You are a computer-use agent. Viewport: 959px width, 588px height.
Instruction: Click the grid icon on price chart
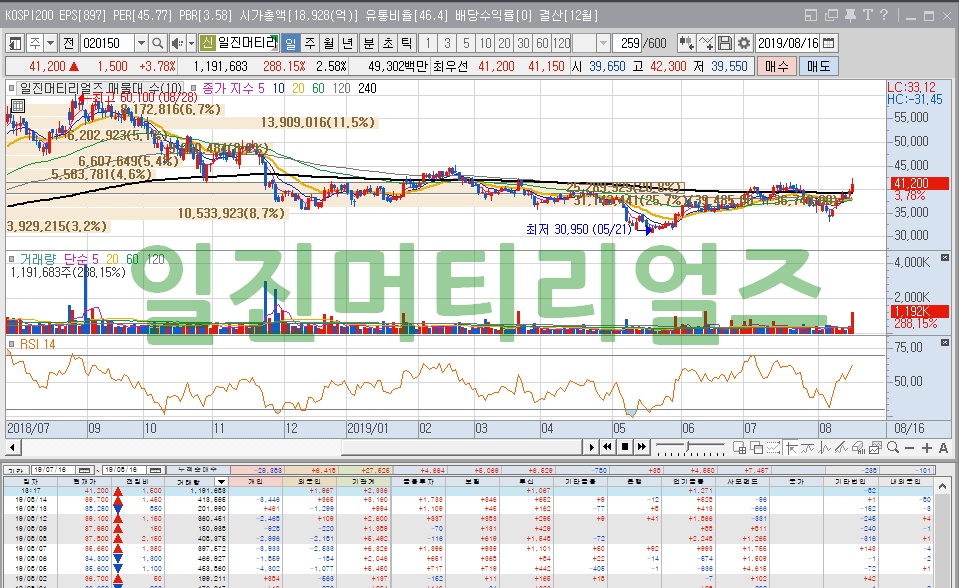tap(18, 105)
